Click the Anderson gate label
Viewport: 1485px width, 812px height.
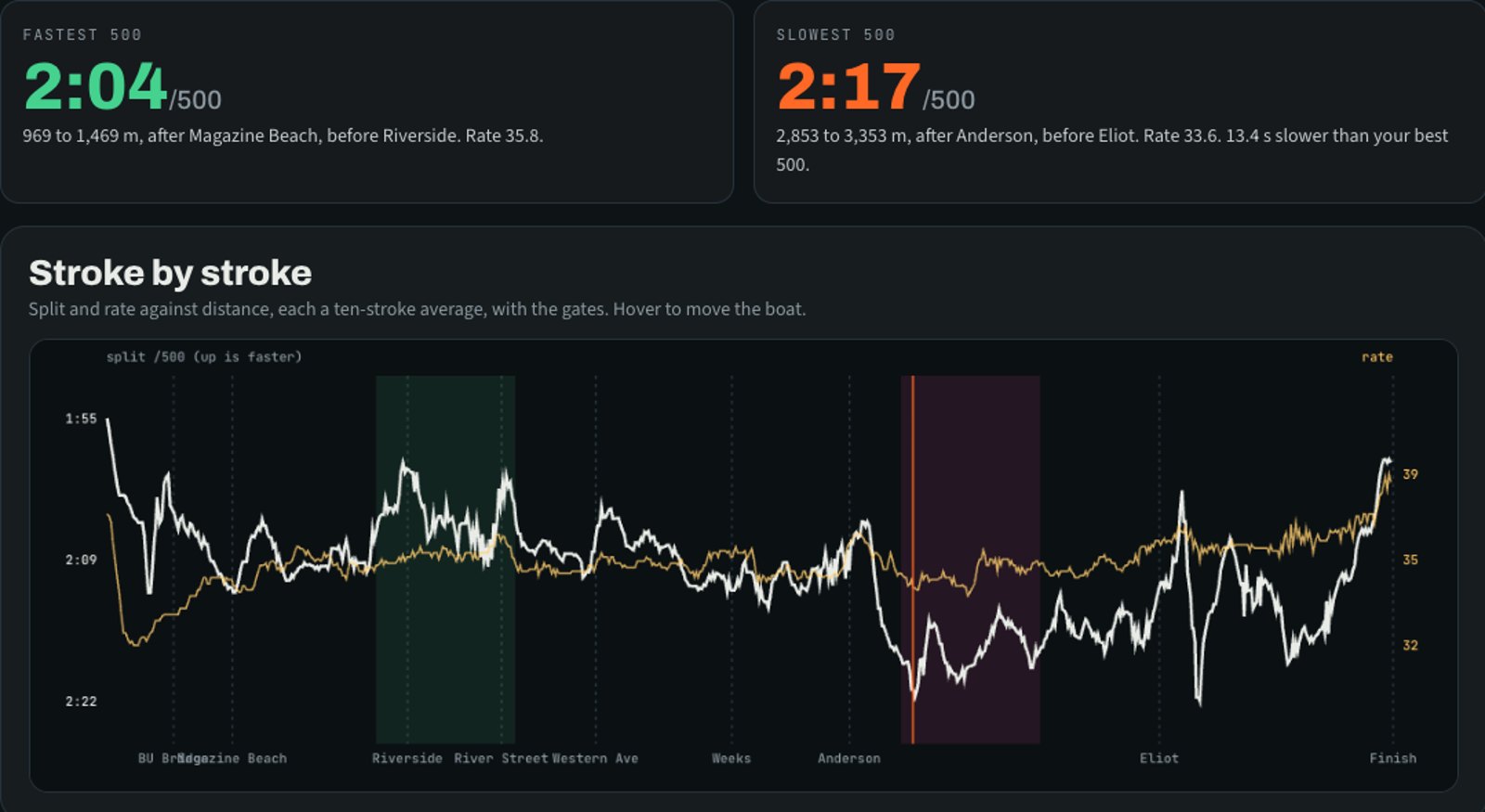849,758
